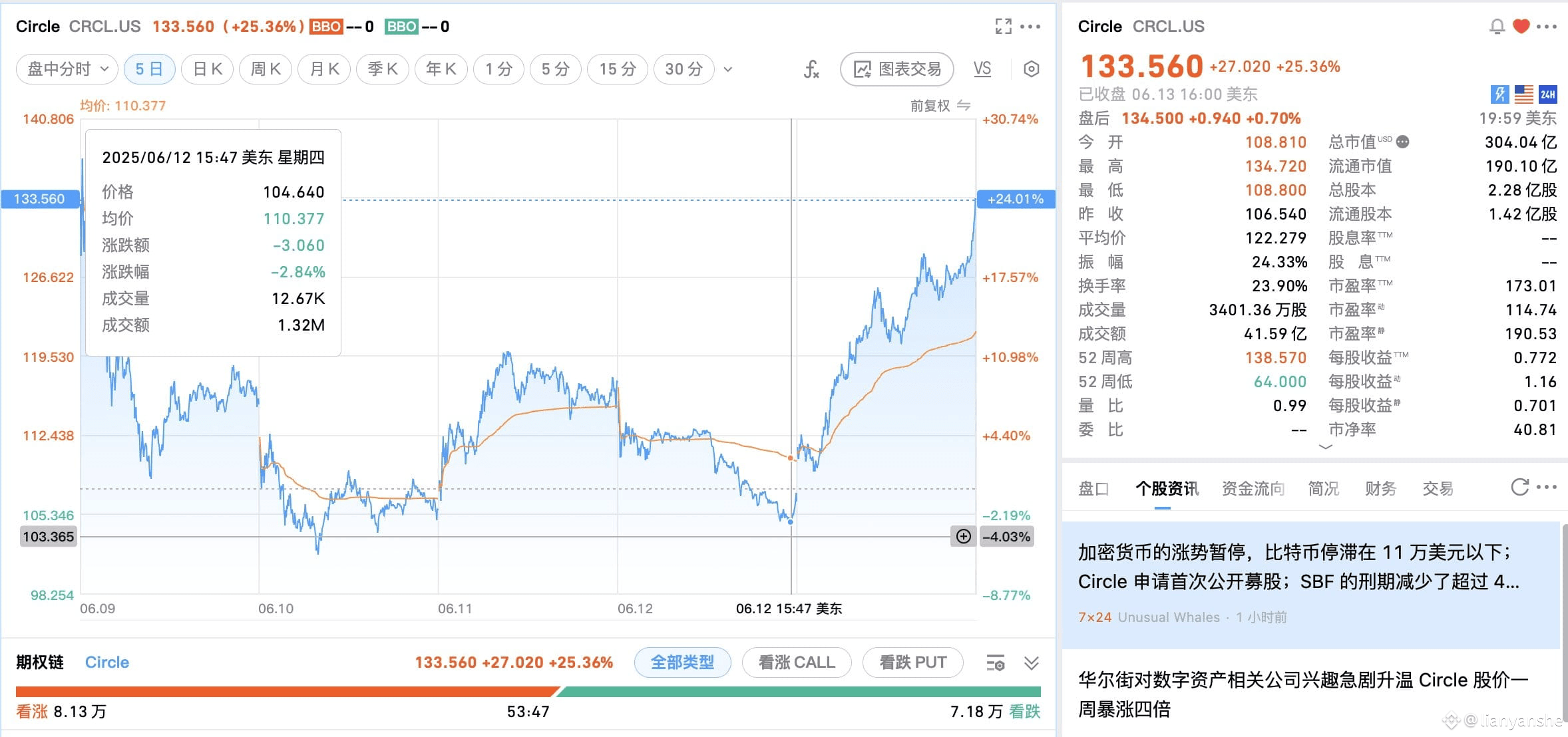Open the 财务 tab
The width and height of the screenshot is (1568, 737).
[1381, 489]
